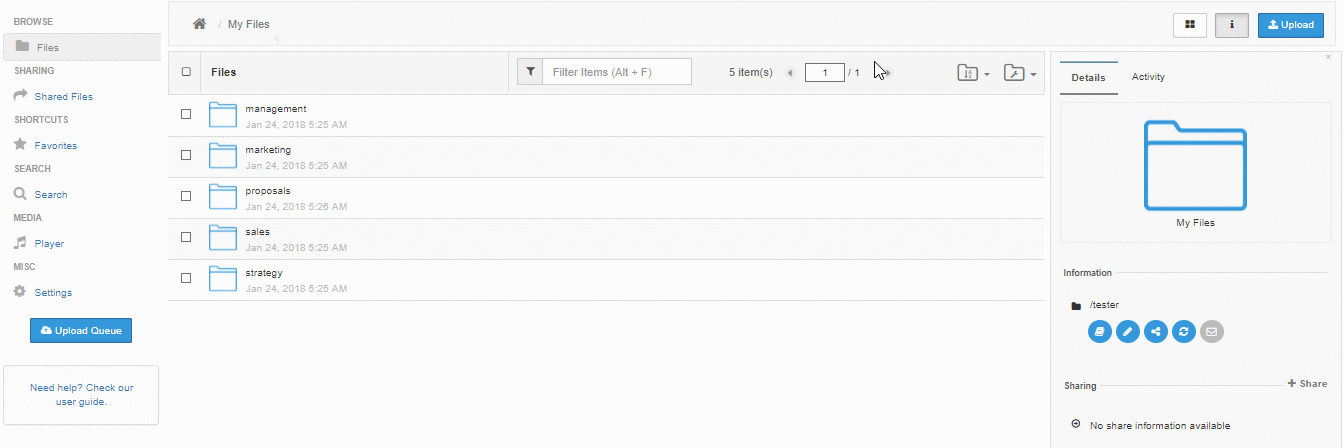Expand the folder tools wrench dropdown
1344x448 pixels.
coord(1019,73)
